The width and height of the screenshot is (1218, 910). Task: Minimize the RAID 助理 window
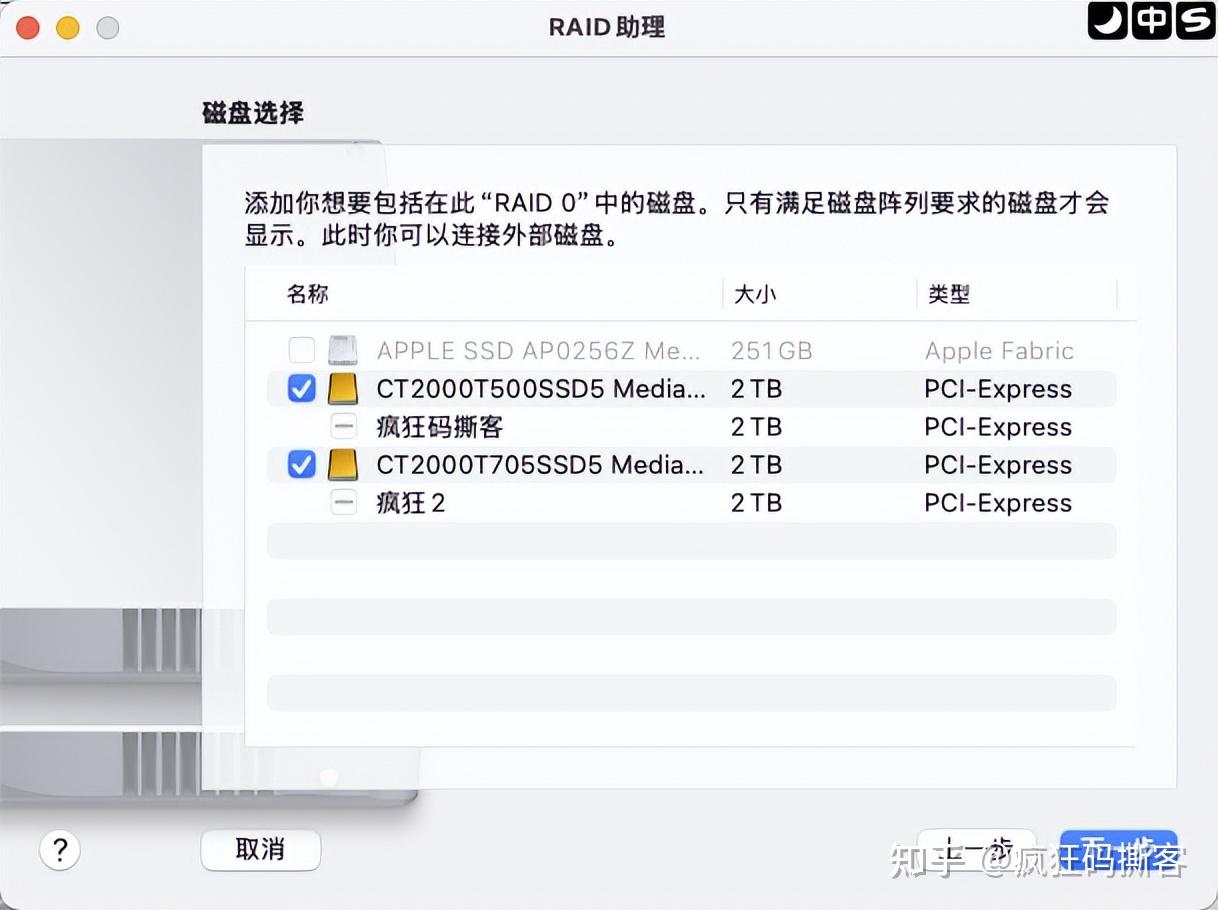click(68, 27)
